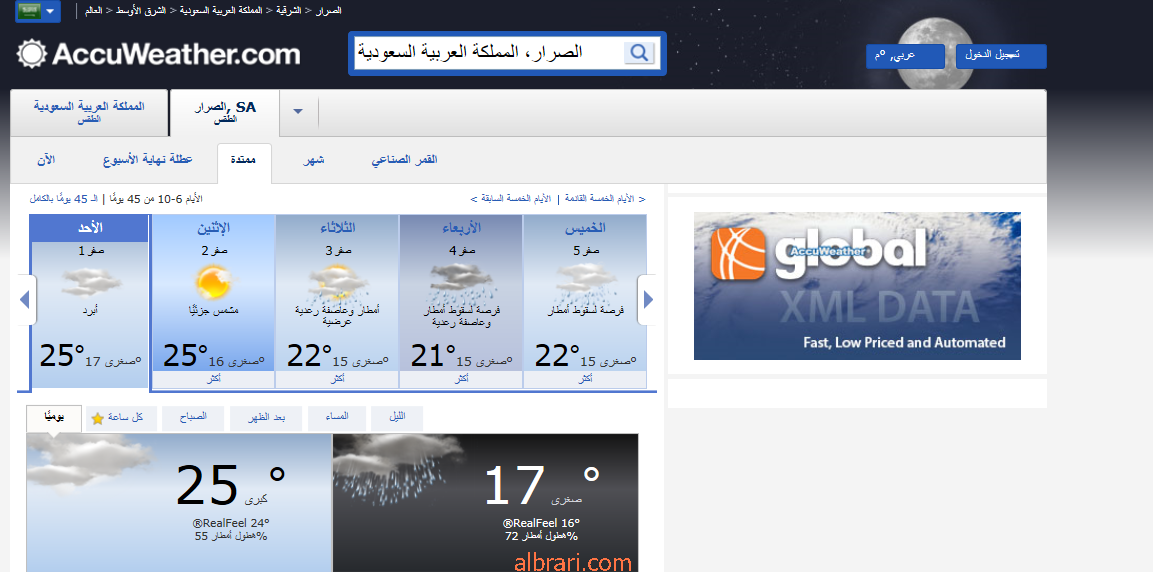Click the 45 يومًا بالكامل link
The height and width of the screenshot is (572, 1153).
[x=63, y=199]
